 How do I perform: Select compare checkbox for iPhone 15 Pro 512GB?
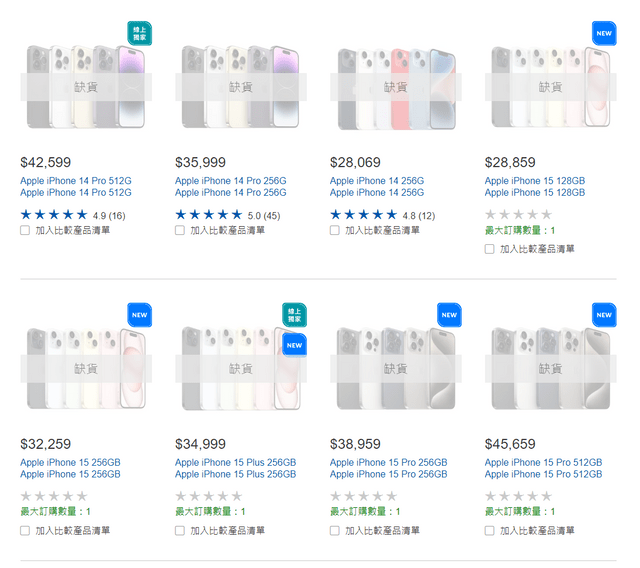pyautogui.click(x=489, y=530)
